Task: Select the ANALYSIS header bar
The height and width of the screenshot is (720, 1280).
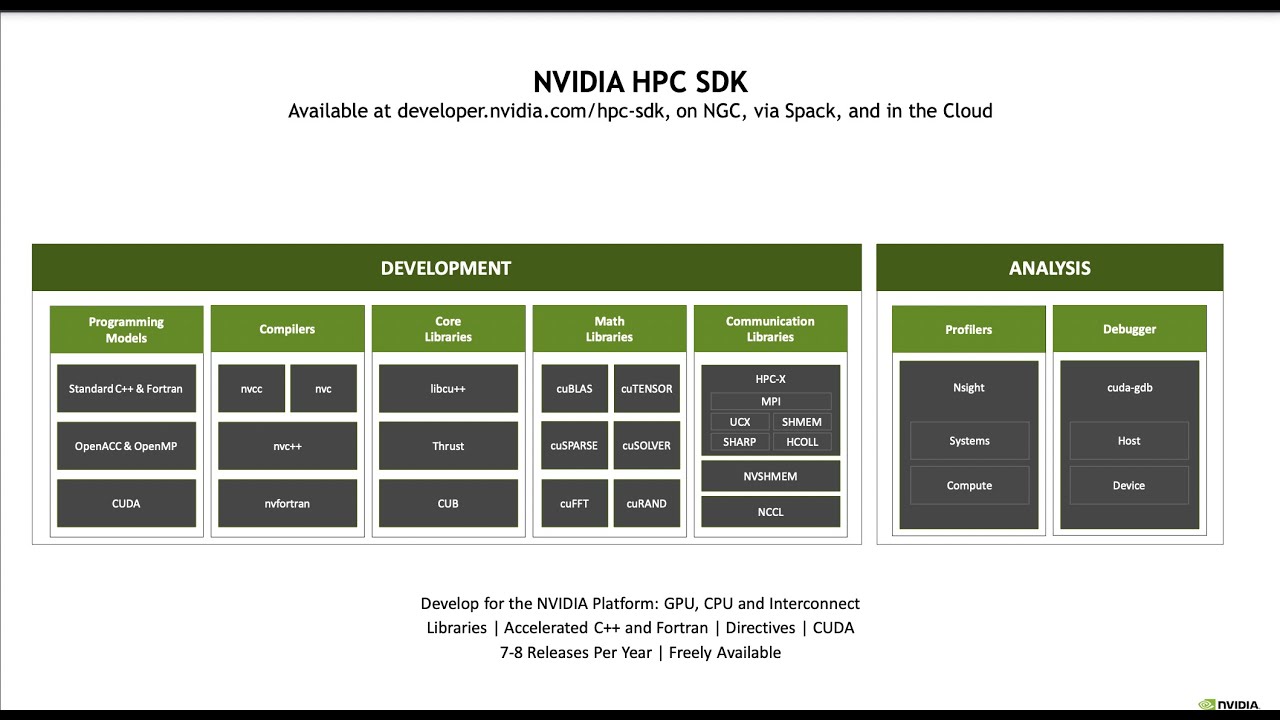Action: [1049, 268]
